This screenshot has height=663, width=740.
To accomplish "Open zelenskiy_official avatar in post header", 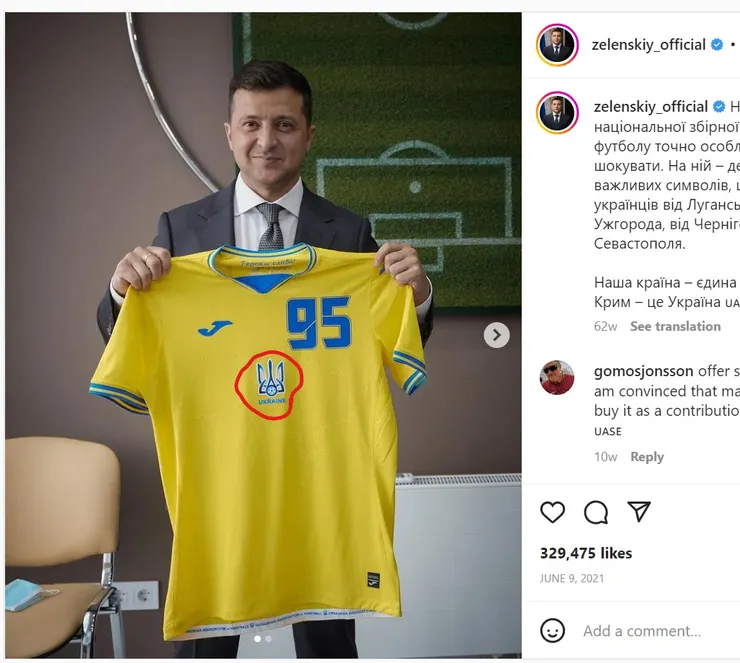I will (557, 45).
